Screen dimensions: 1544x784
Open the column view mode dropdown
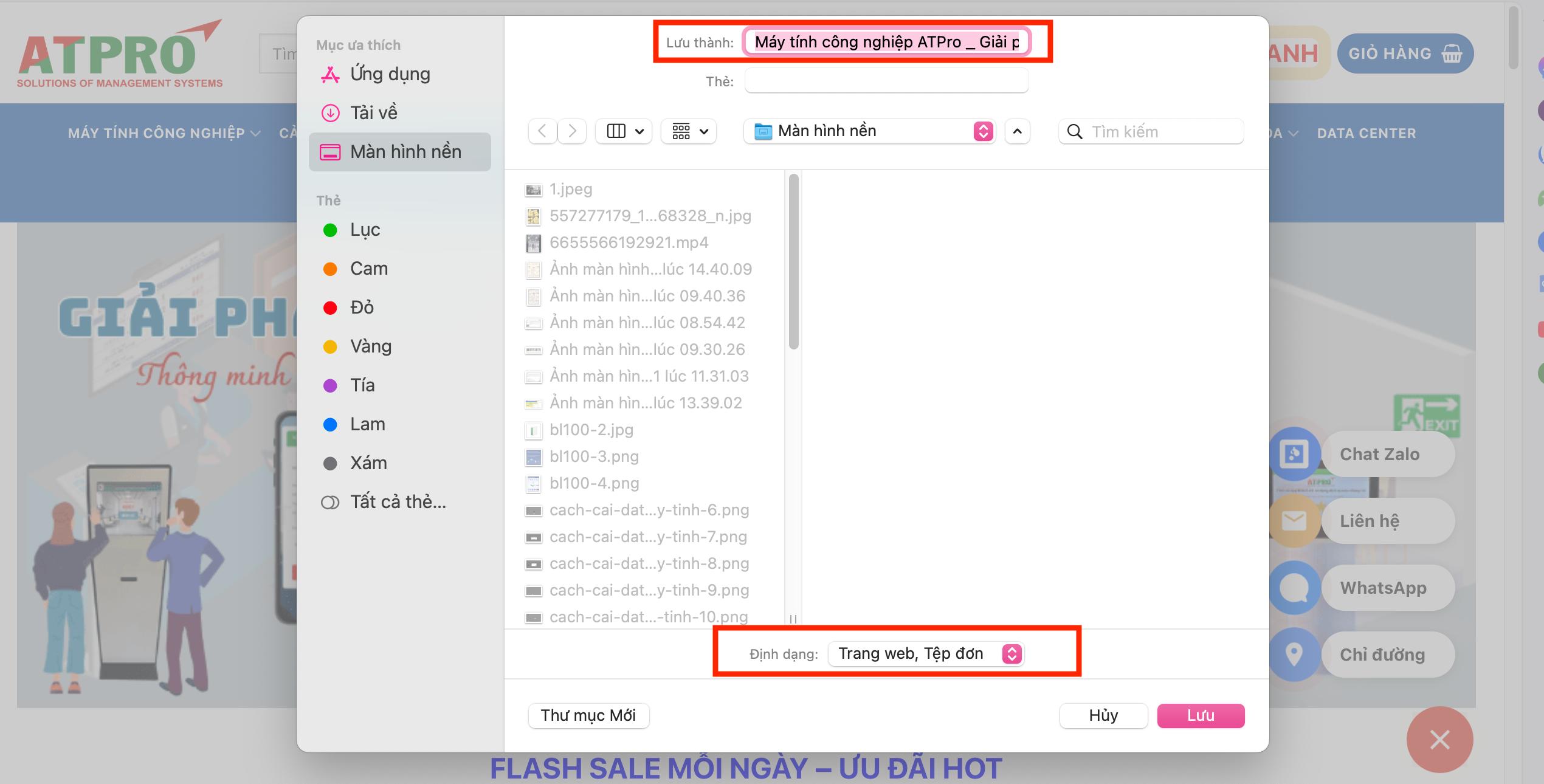[624, 131]
